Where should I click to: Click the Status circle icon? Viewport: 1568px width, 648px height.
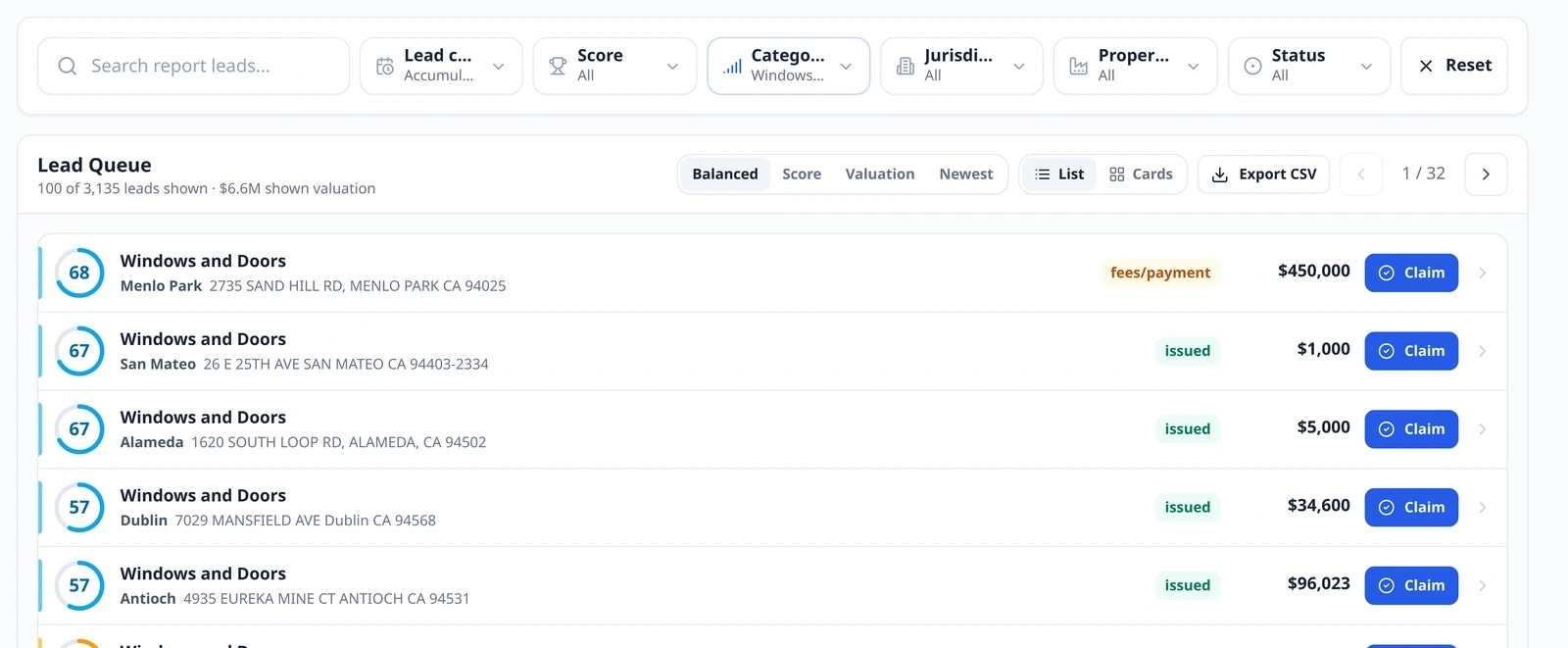[1252, 66]
